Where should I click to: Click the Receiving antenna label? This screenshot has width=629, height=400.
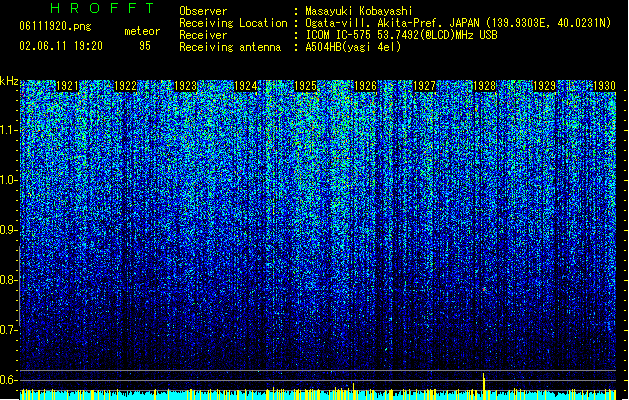point(230,47)
